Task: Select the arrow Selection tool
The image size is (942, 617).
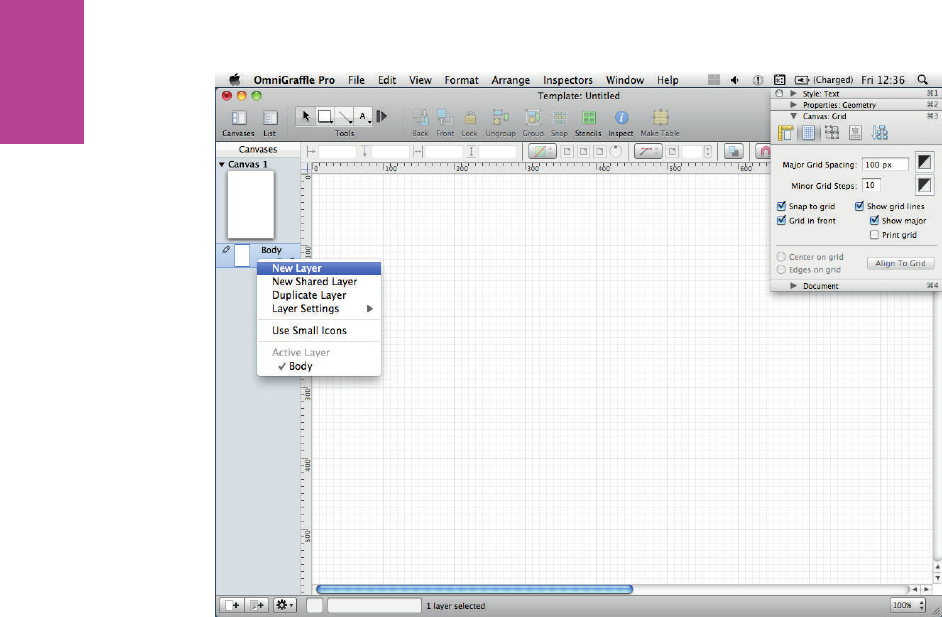Action: tap(306, 116)
